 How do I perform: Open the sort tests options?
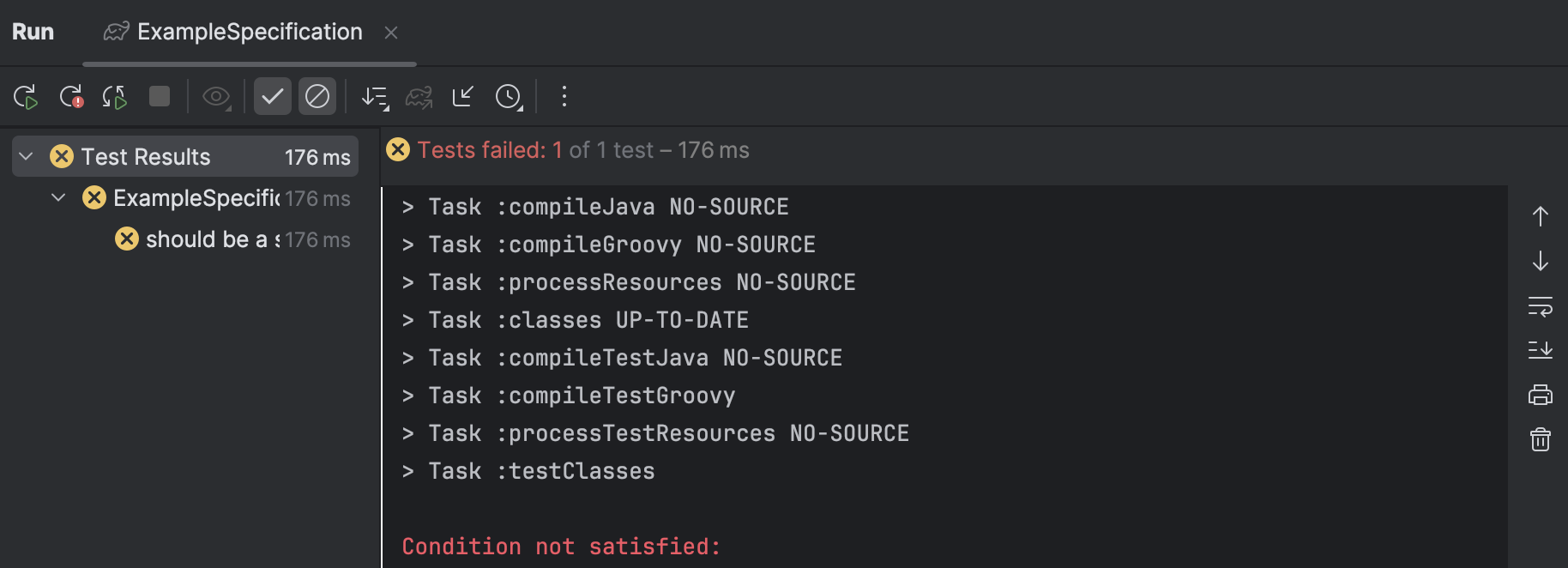375,96
